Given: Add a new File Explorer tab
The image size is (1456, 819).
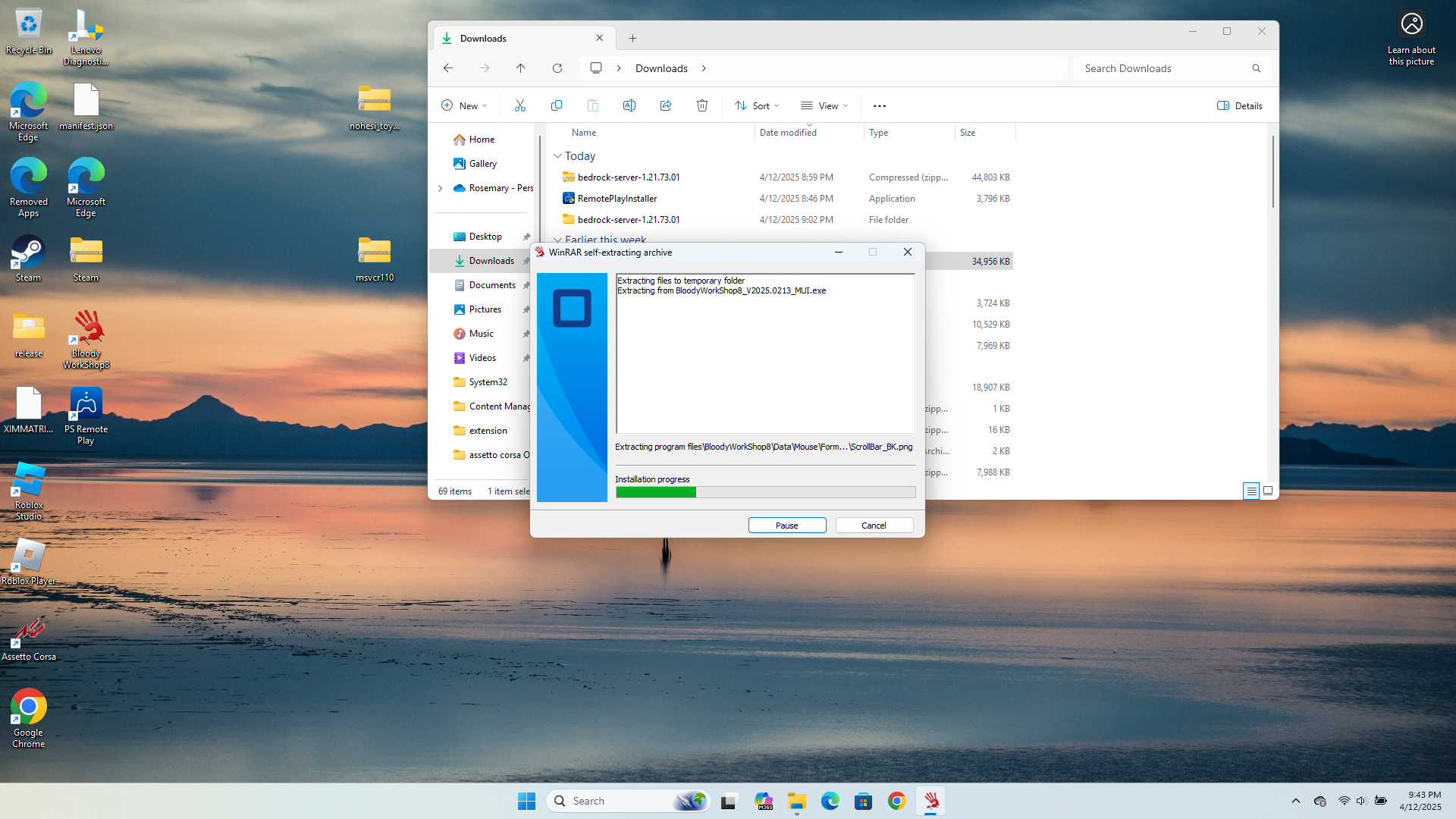Looking at the screenshot, I should coord(632,38).
